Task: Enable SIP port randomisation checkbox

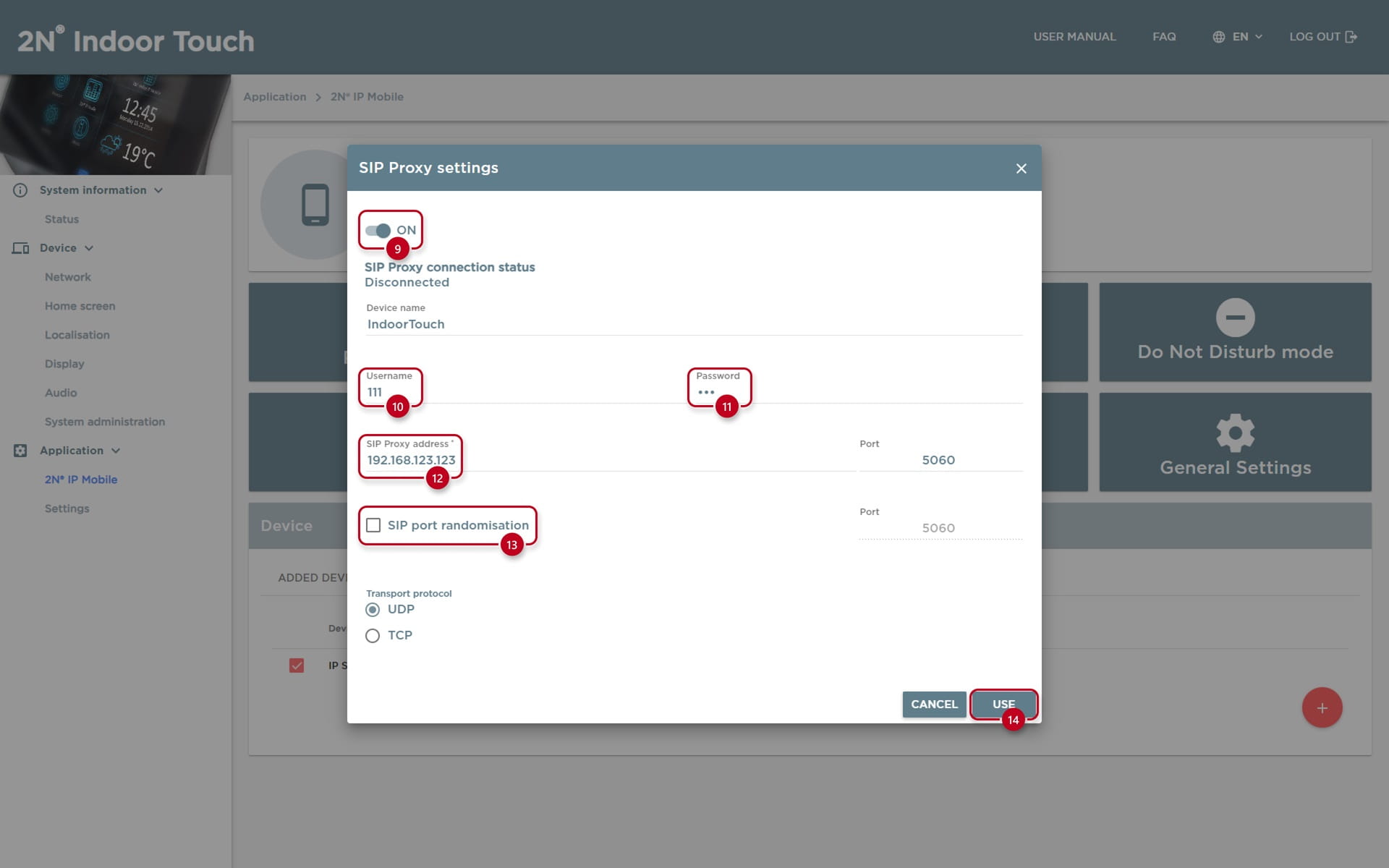Action: 373,525
